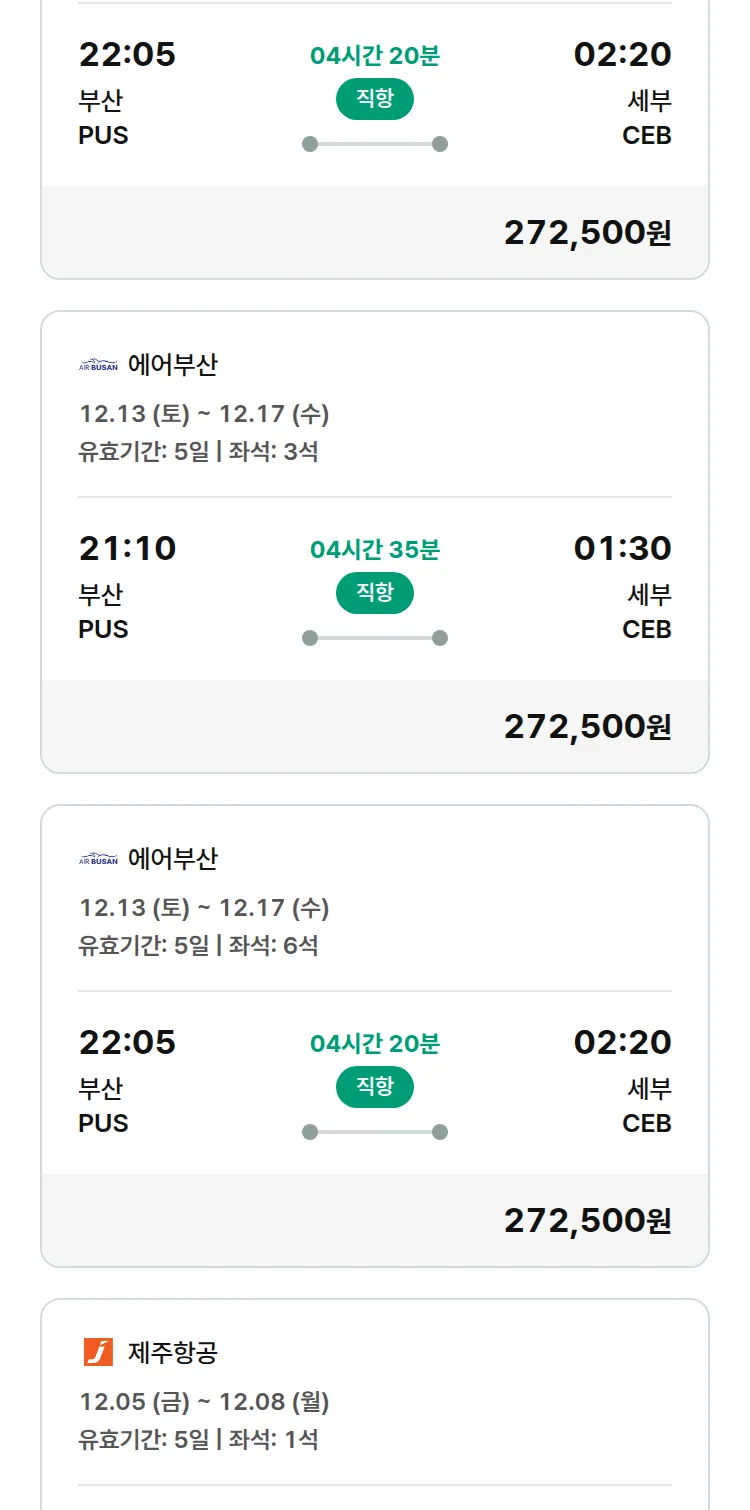
Task: Click the 유효기간: 5일 | 좌석: 6석 info line
Action: (x=198, y=946)
